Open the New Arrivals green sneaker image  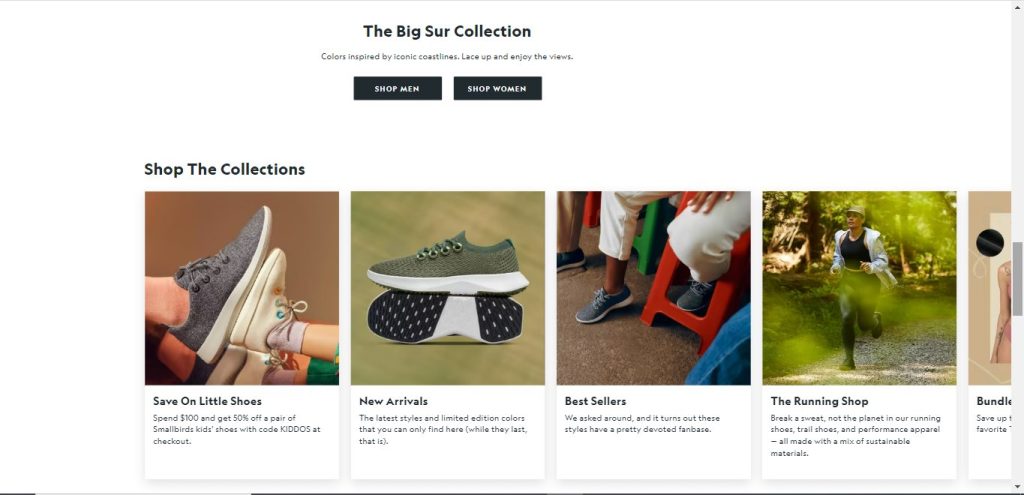pyautogui.click(x=447, y=288)
